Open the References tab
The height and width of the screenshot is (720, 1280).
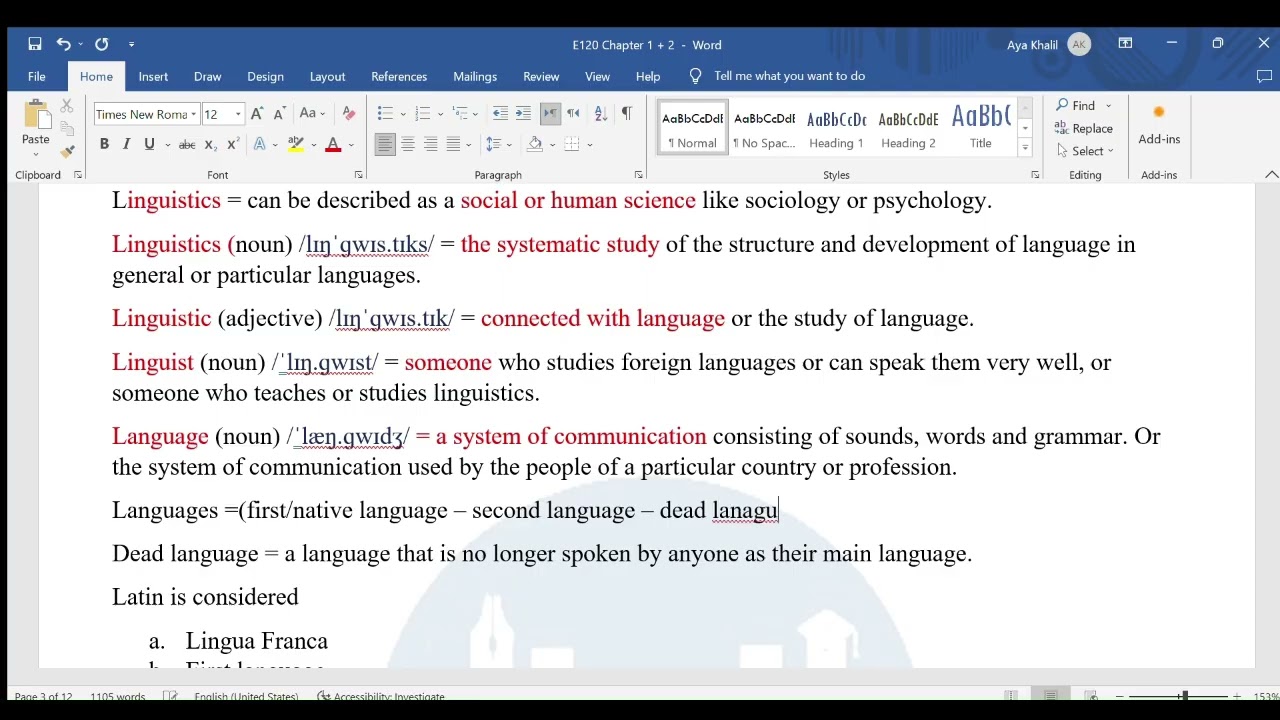click(x=399, y=76)
